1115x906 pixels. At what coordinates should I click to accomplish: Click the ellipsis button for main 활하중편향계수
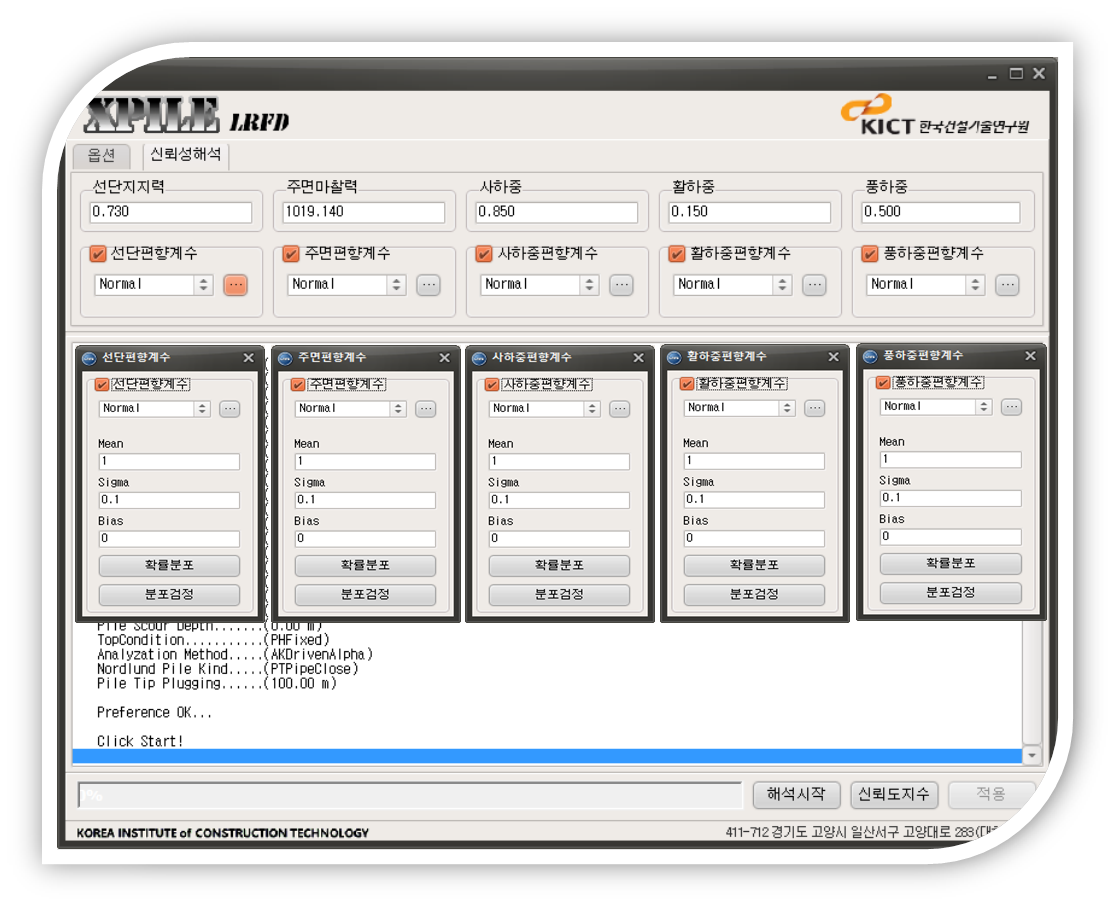coord(814,285)
